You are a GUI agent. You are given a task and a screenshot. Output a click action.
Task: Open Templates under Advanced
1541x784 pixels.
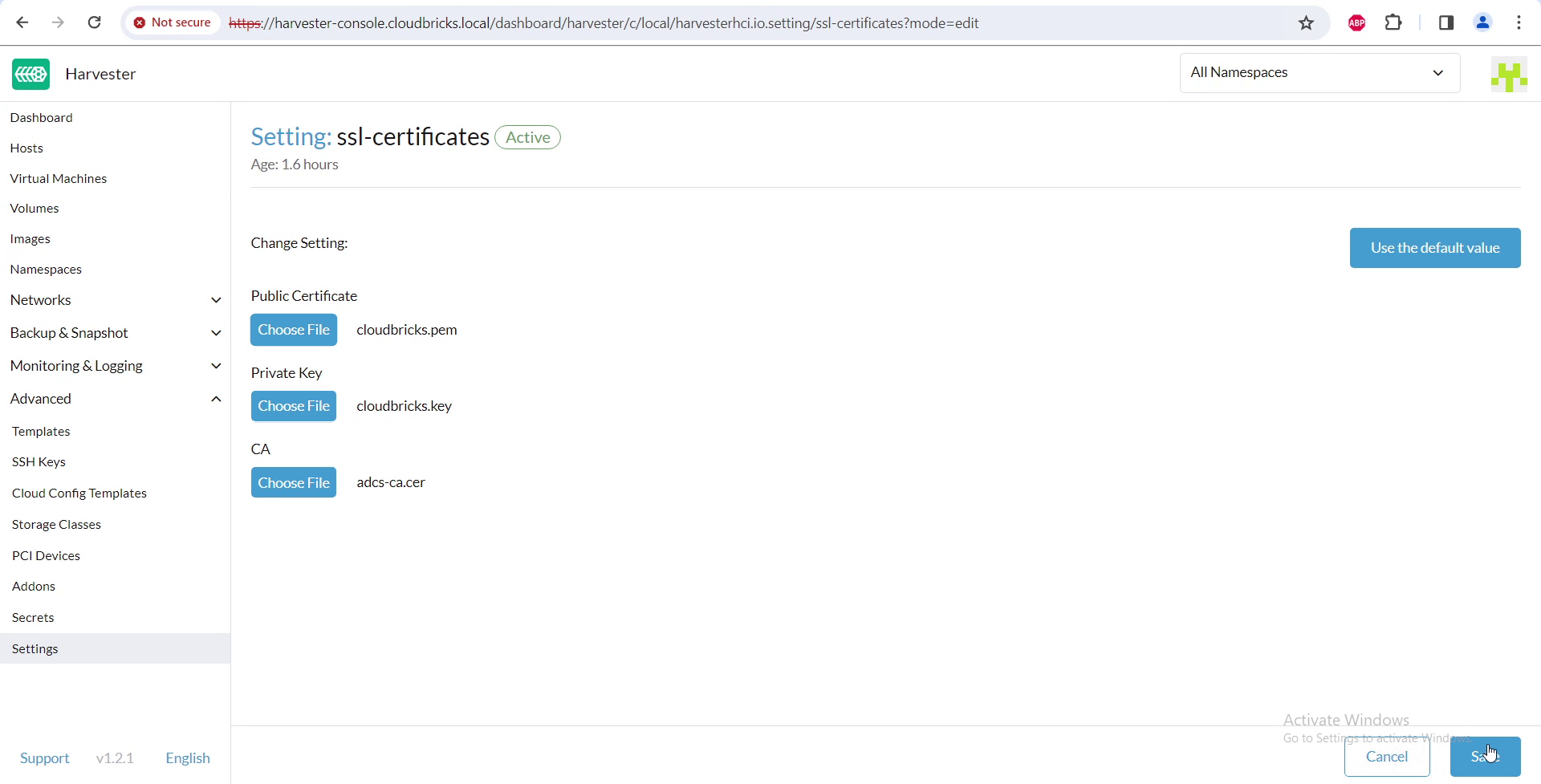(41, 432)
